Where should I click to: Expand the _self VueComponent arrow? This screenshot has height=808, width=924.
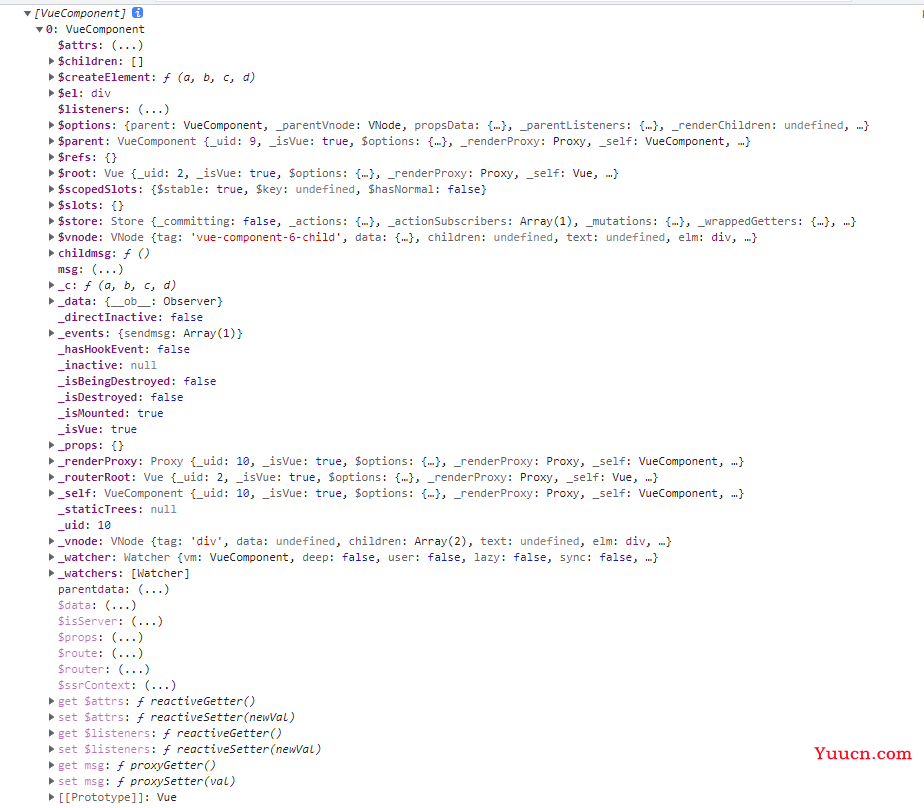pyautogui.click(x=51, y=493)
